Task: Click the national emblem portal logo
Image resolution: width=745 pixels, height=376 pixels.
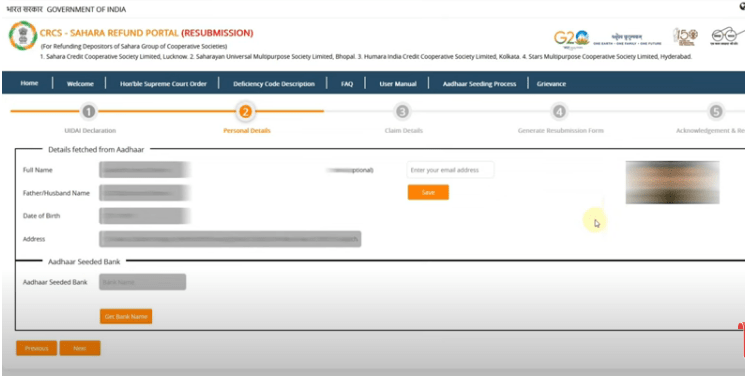Action: (23, 36)
